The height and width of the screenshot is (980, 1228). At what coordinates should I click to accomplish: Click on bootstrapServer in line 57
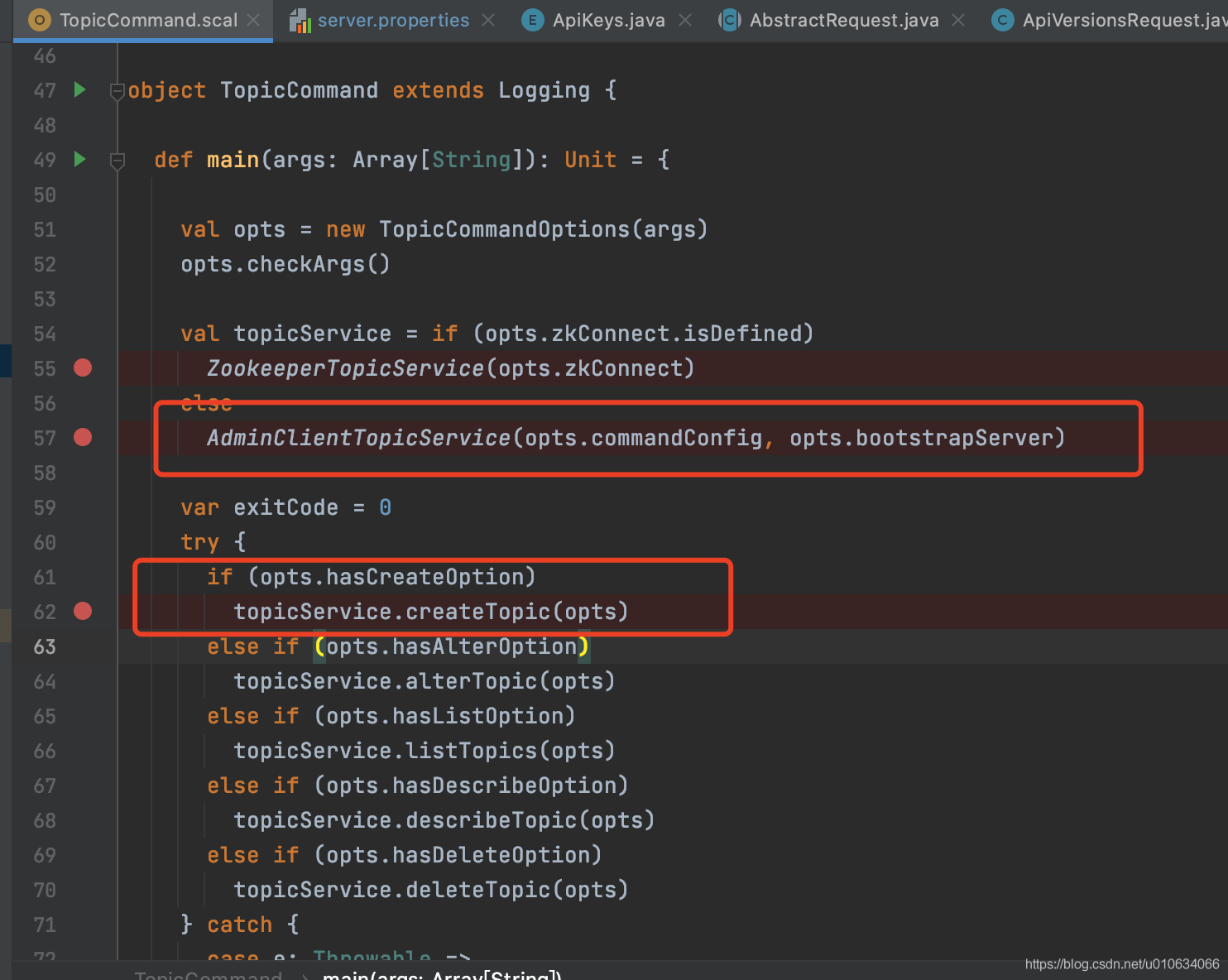pyautogui.click(x=954, y=438)
